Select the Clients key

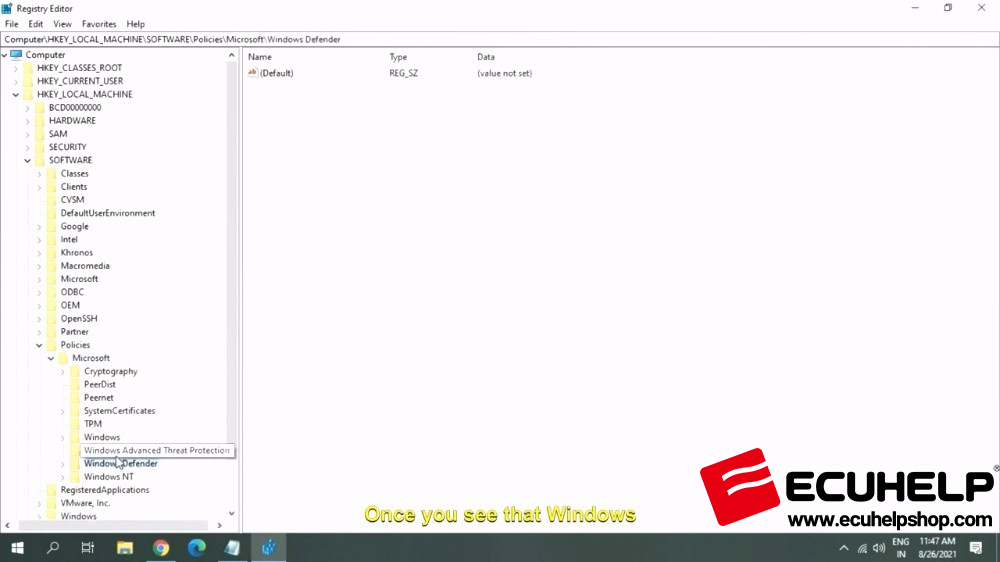tap(74, 187)
